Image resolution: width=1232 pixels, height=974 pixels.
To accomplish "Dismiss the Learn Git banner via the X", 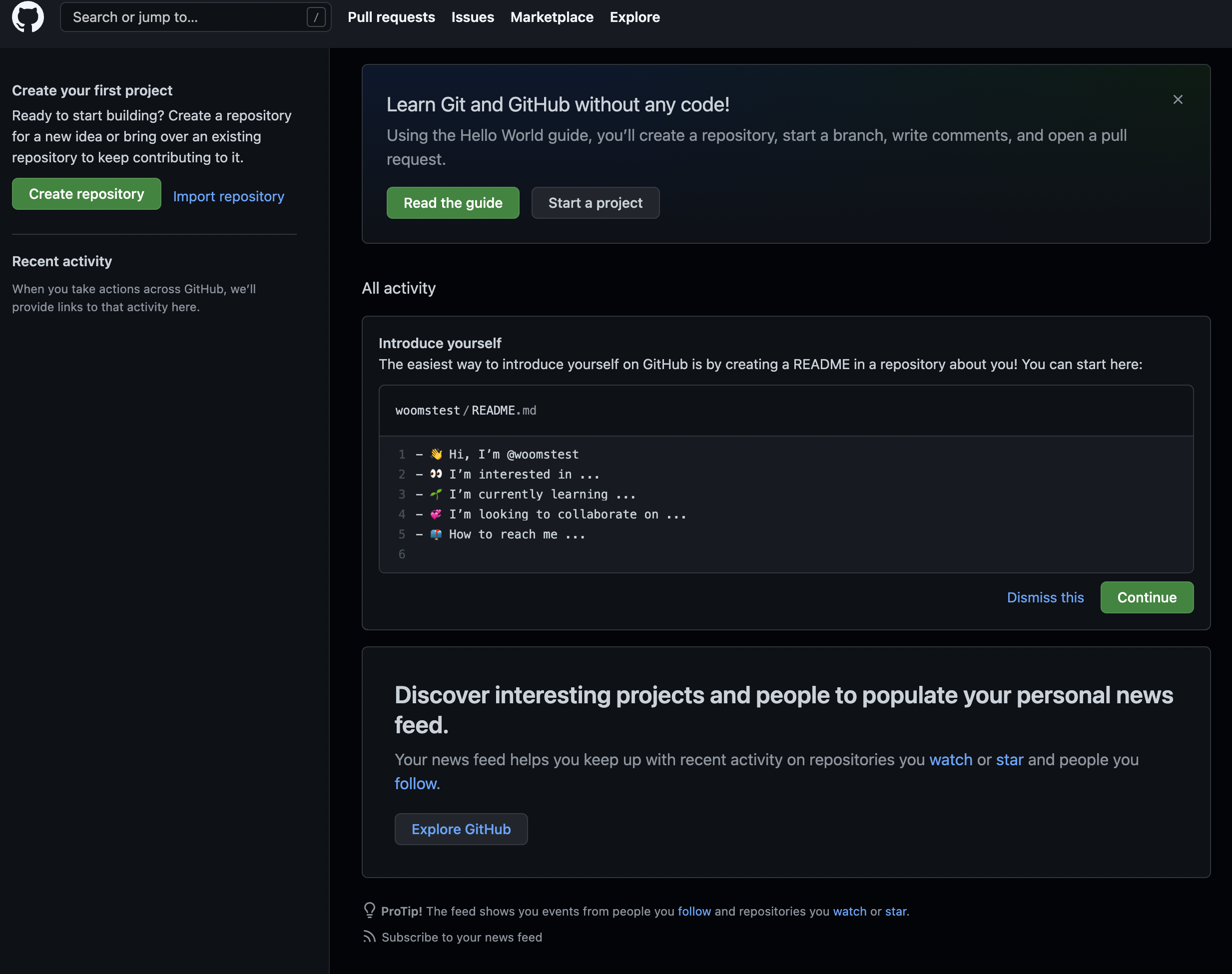I will coord(1177,99).
